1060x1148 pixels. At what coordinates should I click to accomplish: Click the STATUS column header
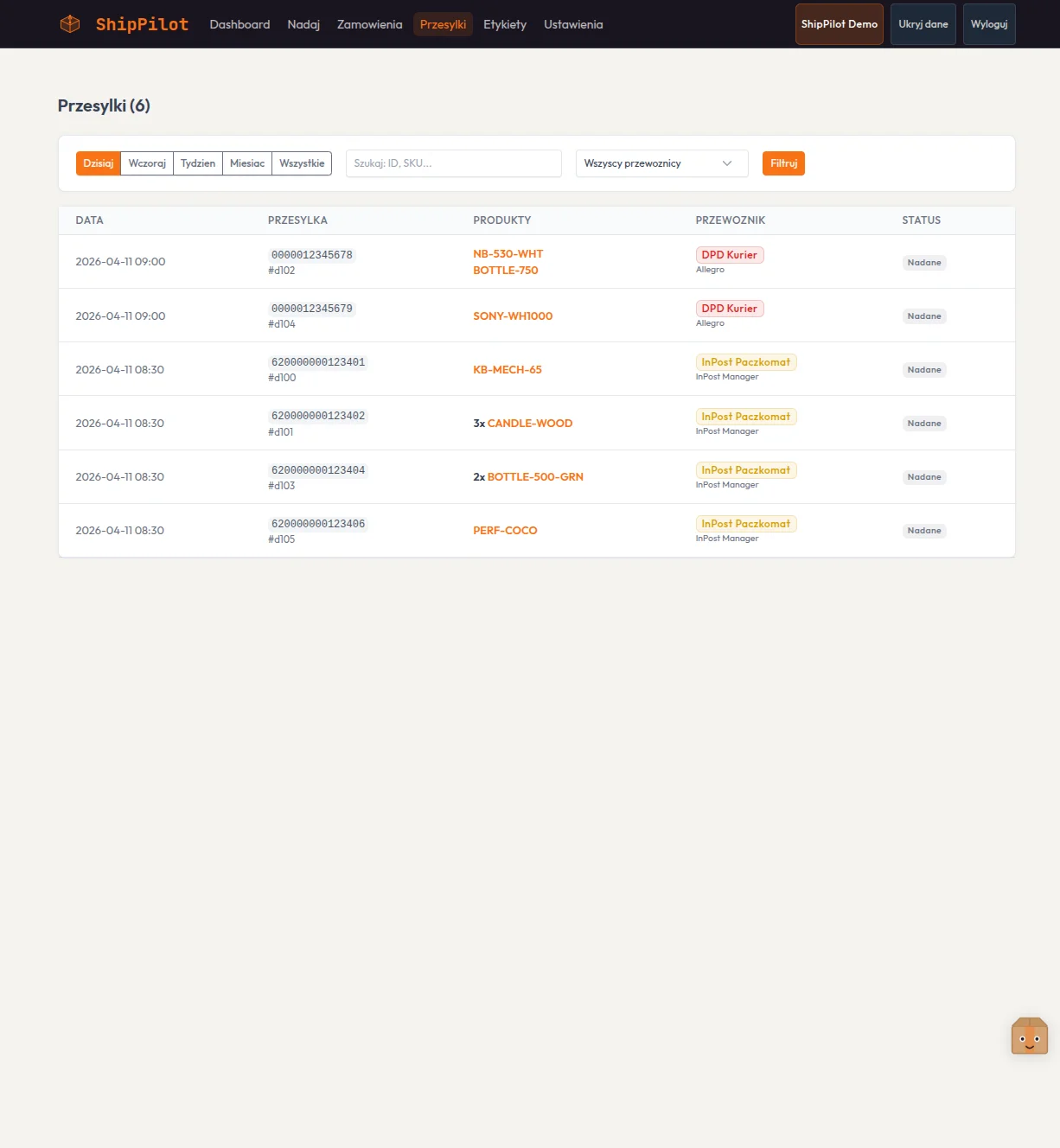click(x=922, y=220)
